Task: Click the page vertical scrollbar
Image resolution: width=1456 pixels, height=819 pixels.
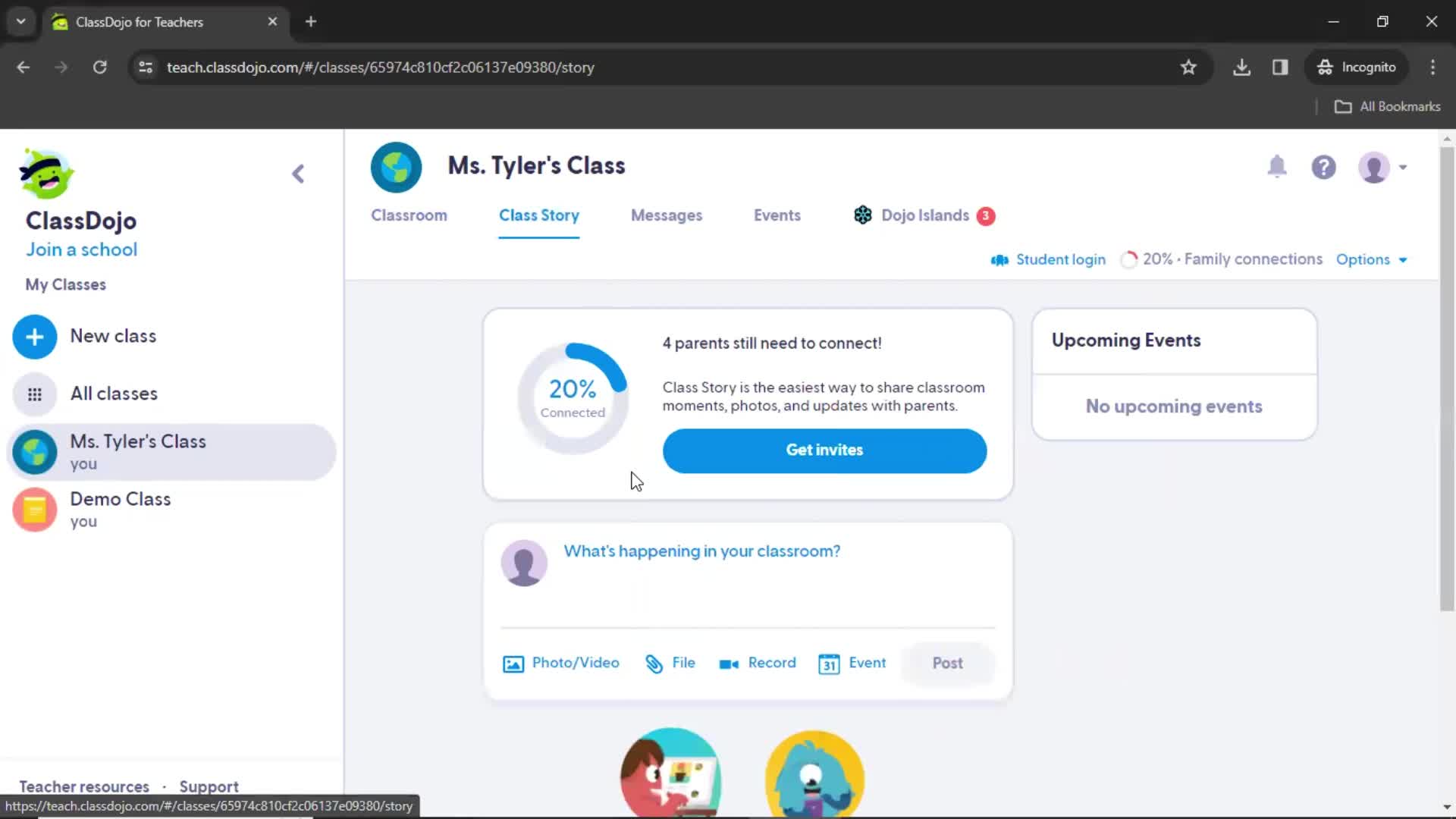Action: click(1447, 379)
